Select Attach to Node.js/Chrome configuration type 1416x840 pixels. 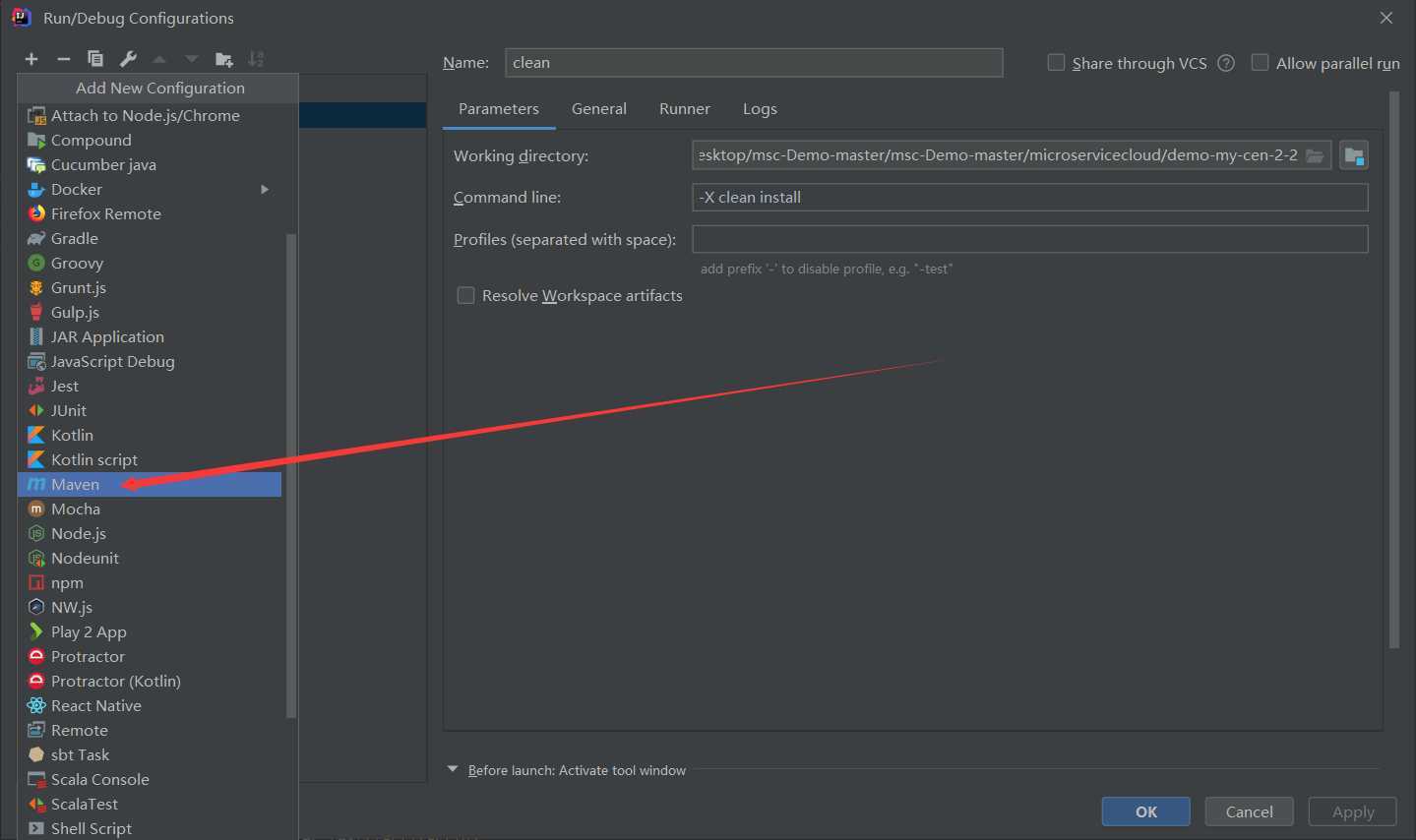tap(150, 115)
